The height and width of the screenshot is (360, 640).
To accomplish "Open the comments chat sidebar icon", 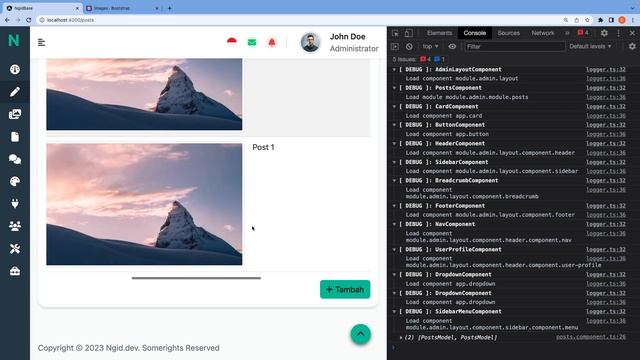I will (x=15, y=159).
